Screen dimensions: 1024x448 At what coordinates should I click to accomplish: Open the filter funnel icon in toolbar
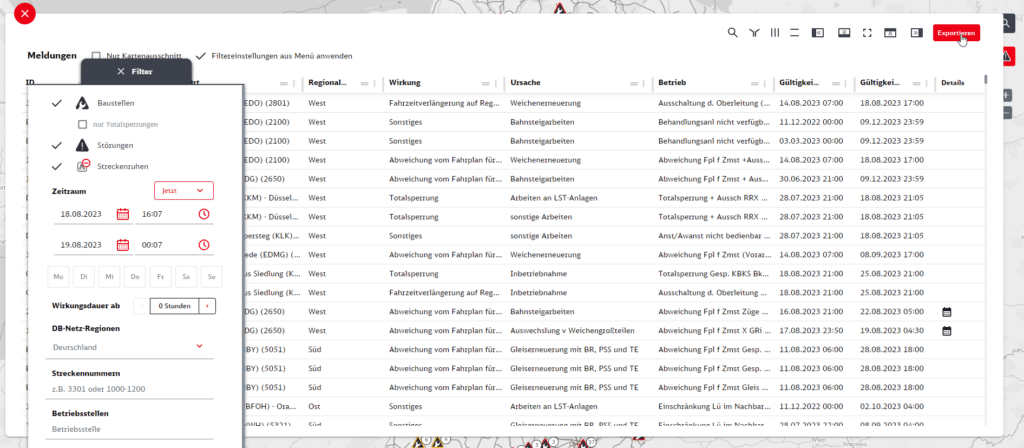(753, 33)
